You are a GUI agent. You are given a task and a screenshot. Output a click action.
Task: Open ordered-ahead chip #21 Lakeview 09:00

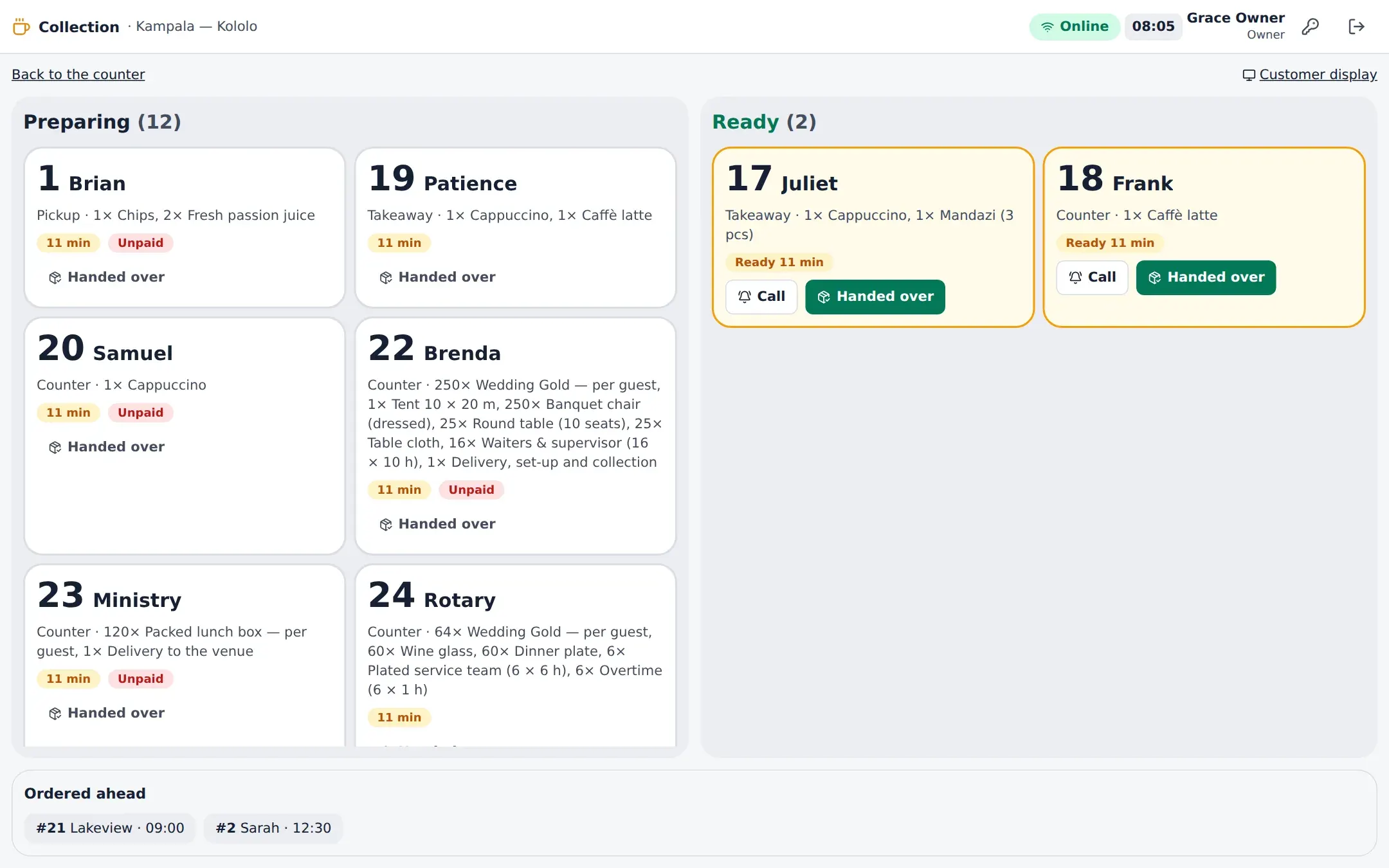pyautogui.click(x=110, y=828)
